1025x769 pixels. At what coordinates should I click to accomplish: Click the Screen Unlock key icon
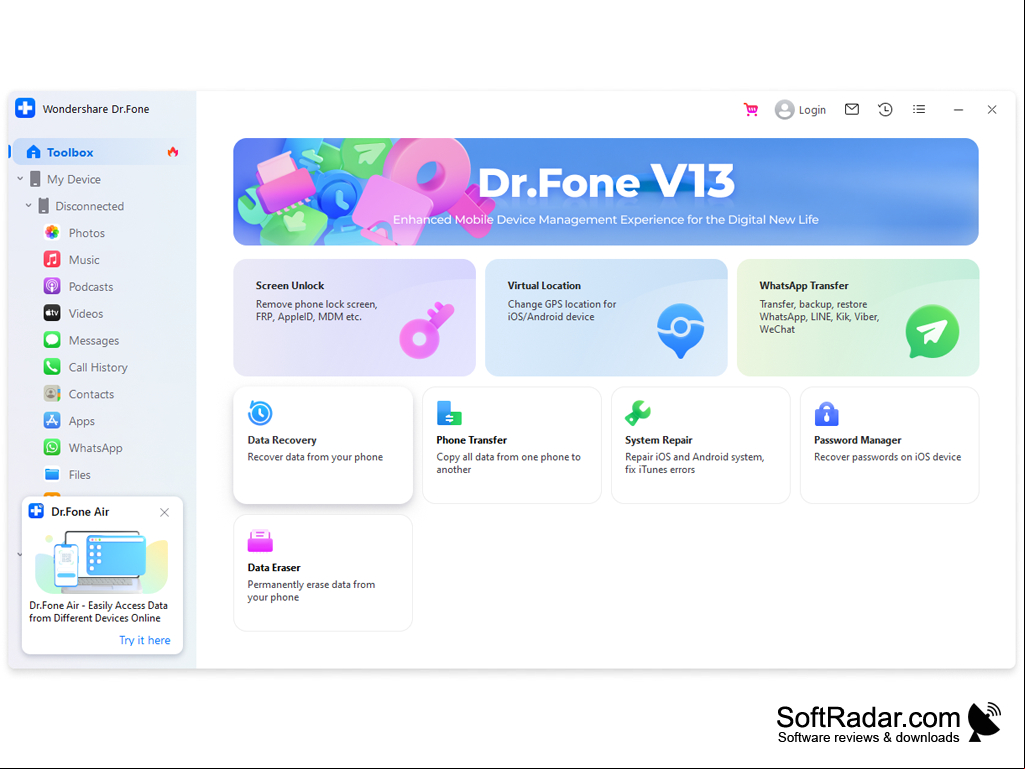coord(426,330)
